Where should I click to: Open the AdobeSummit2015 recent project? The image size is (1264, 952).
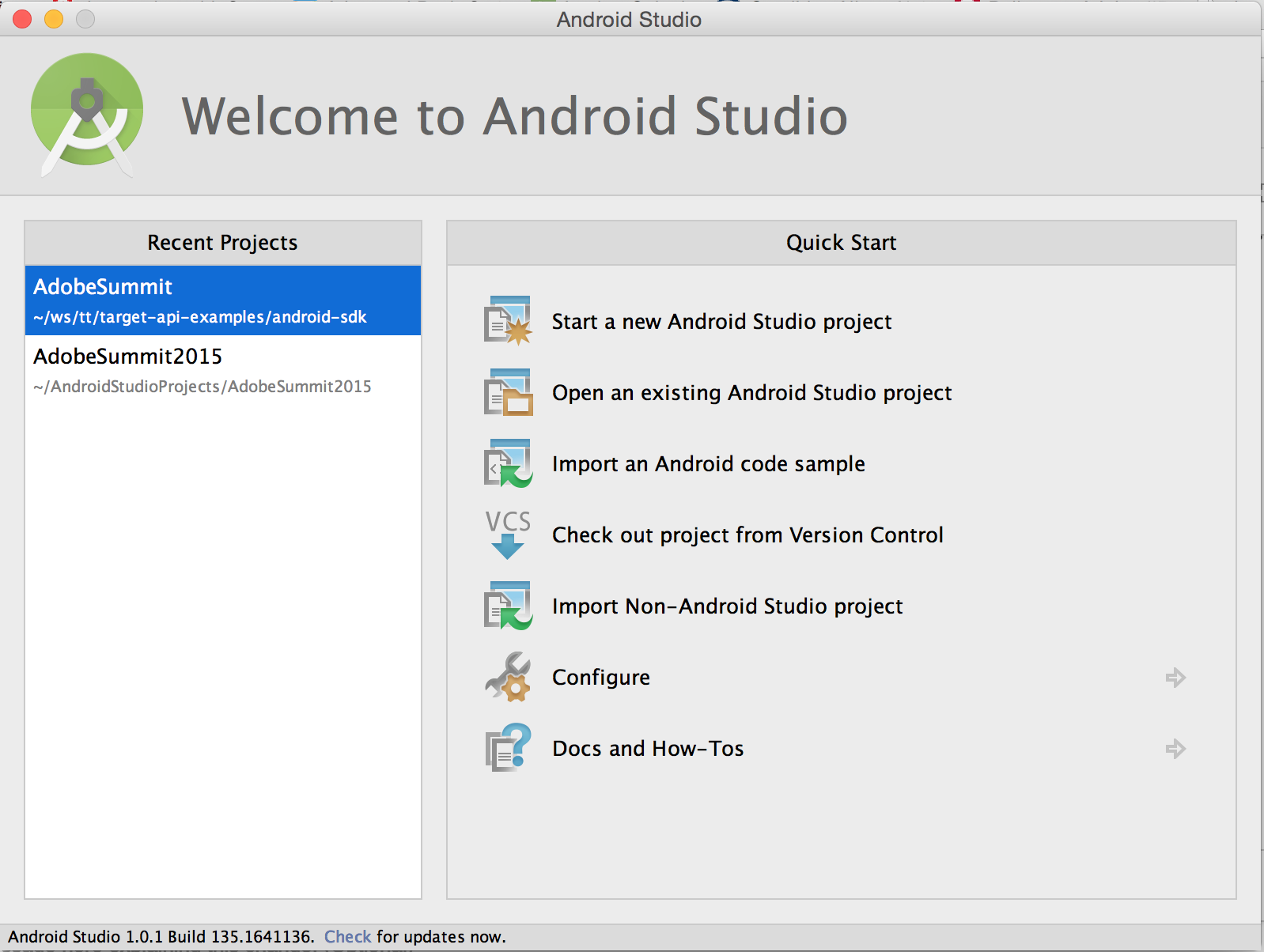pyautogui.click(x=222, y=370)
